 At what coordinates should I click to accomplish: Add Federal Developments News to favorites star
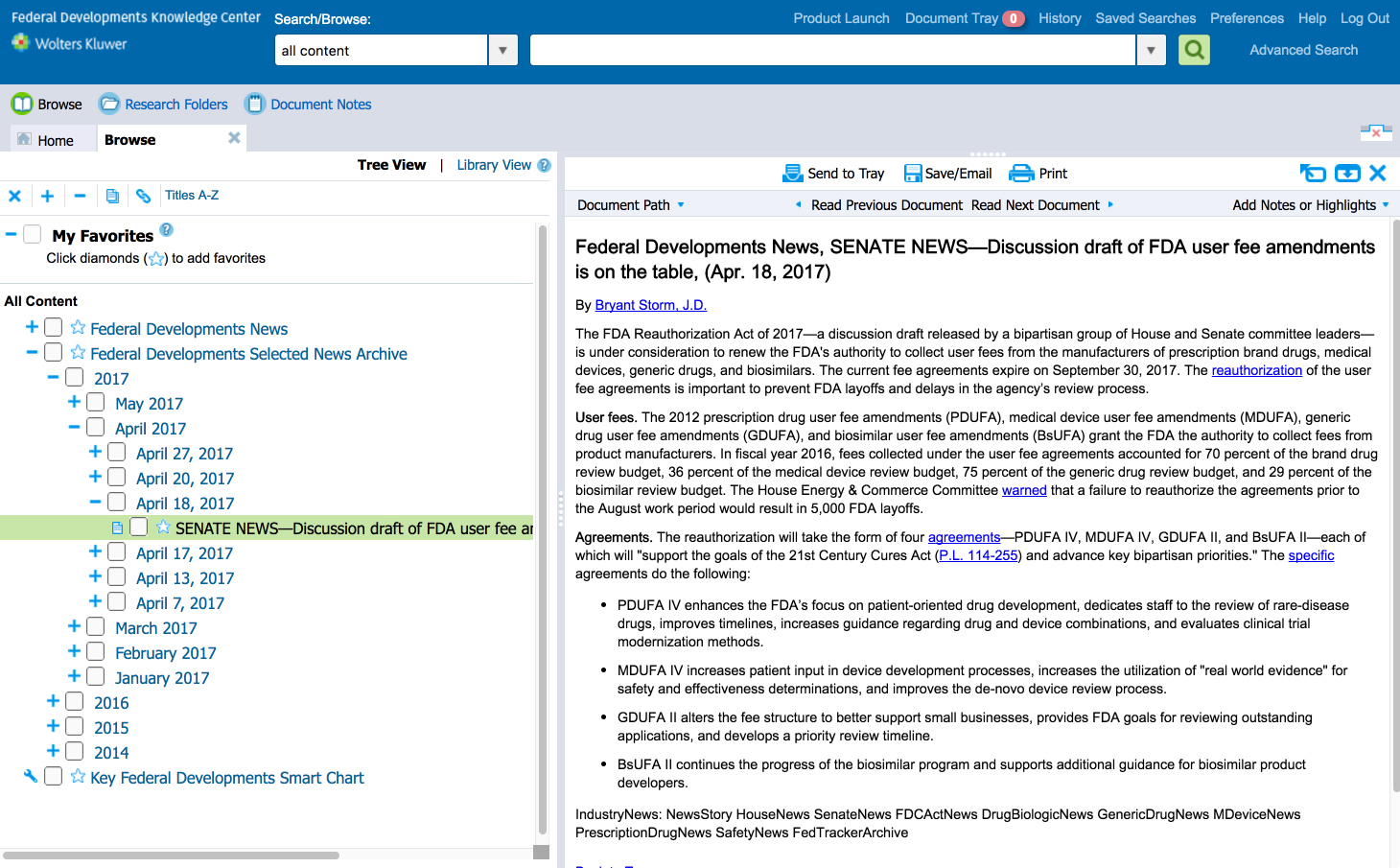coord(78,328)
